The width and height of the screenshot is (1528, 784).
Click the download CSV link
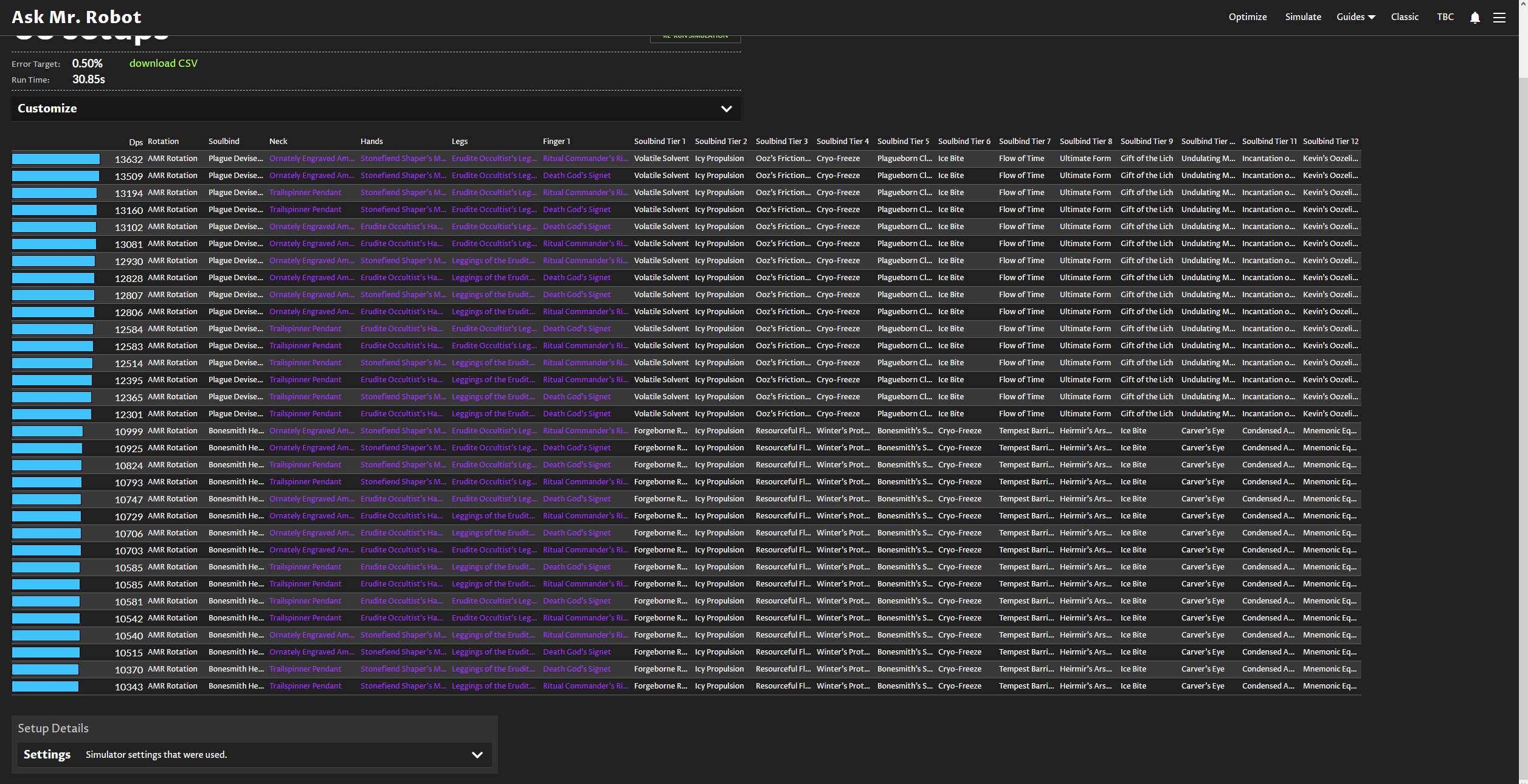[162, 63]
